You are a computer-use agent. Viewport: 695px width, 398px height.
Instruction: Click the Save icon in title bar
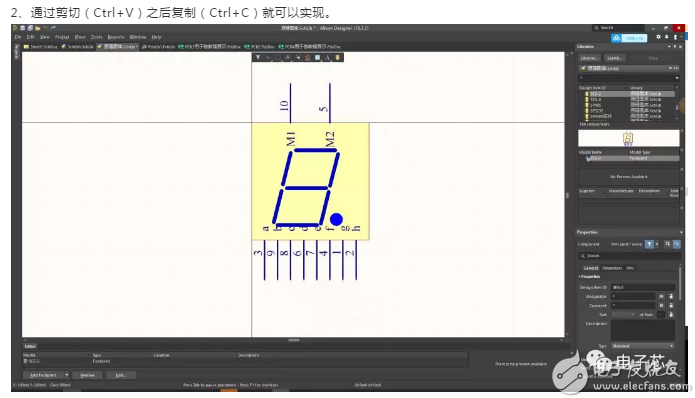pos(23,28)
